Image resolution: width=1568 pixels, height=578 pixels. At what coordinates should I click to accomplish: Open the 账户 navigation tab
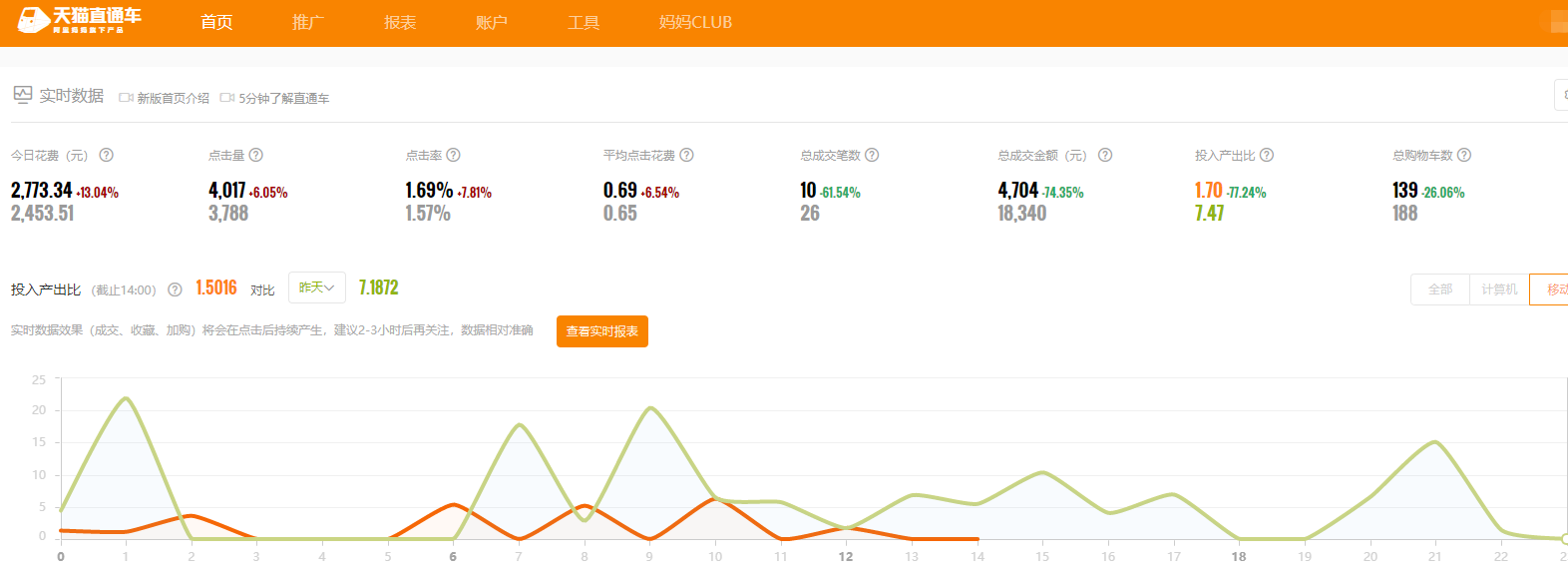click(492, 22)
